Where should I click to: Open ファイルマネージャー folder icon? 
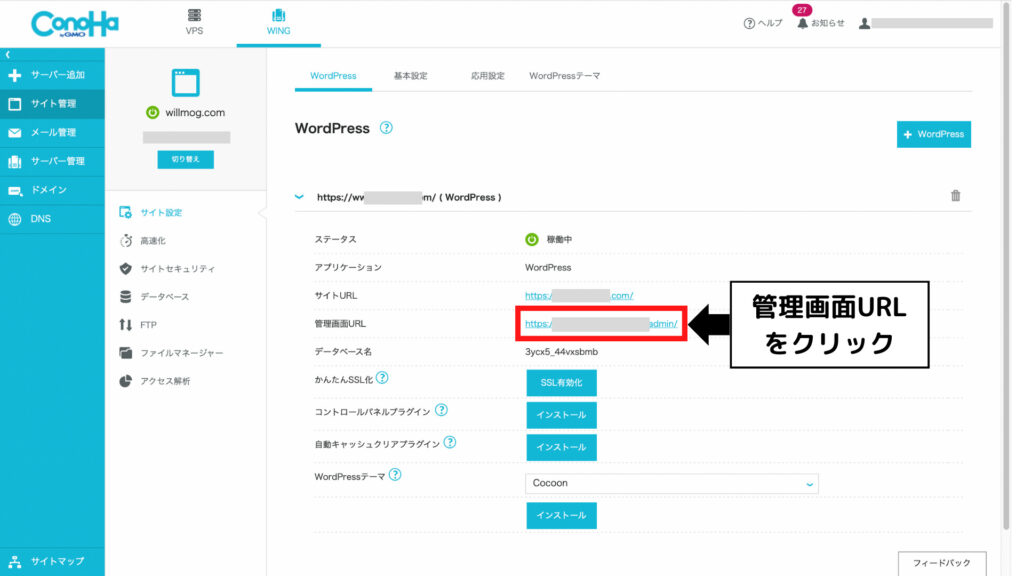click(x=125, y=353)
